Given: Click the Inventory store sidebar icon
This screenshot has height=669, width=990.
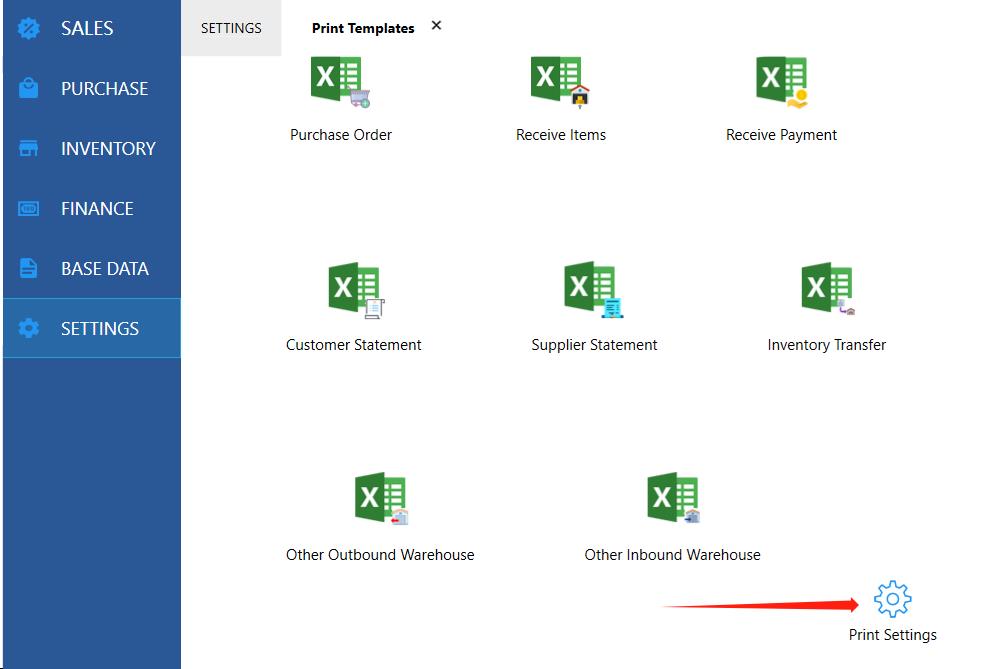Looking at the screenshot, I should point(28,148).
